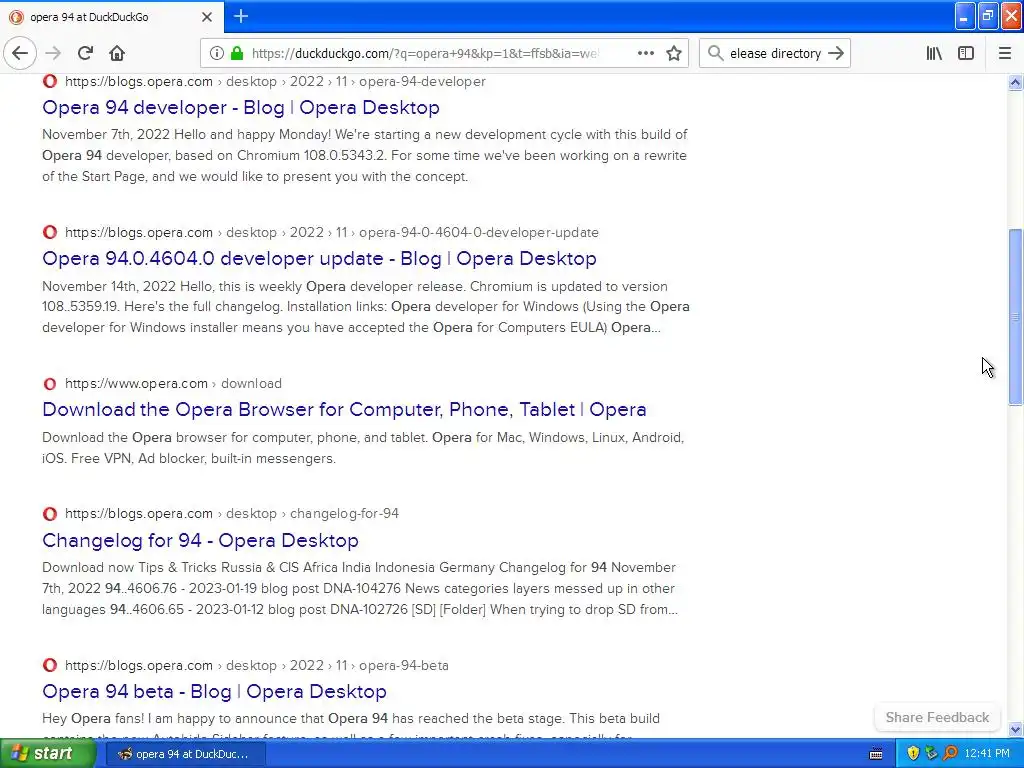Open a new tab with plus button
1024x768 pixels.
(241, 16)
